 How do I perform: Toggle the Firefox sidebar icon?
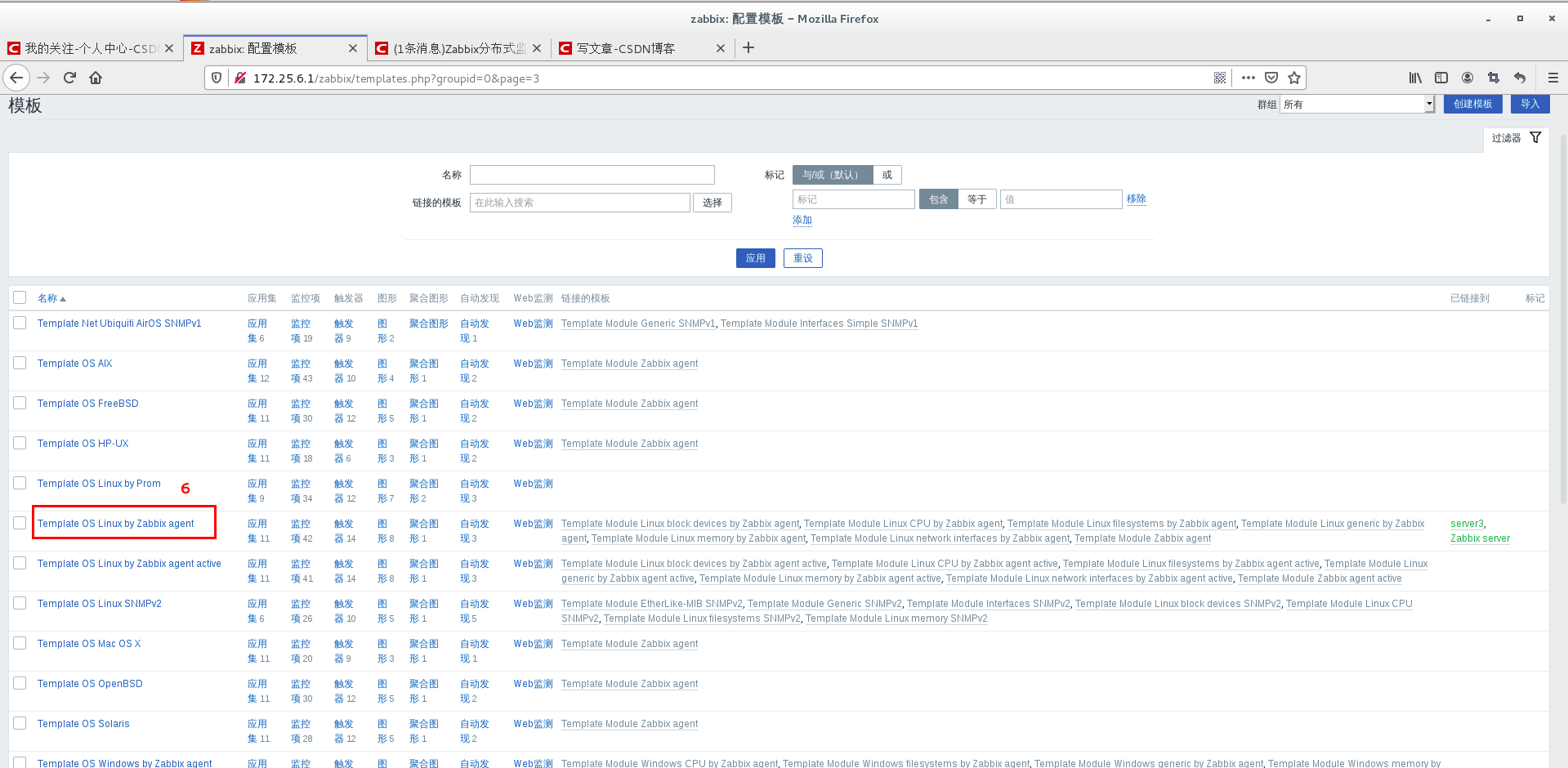click(x=1441, y=78)
